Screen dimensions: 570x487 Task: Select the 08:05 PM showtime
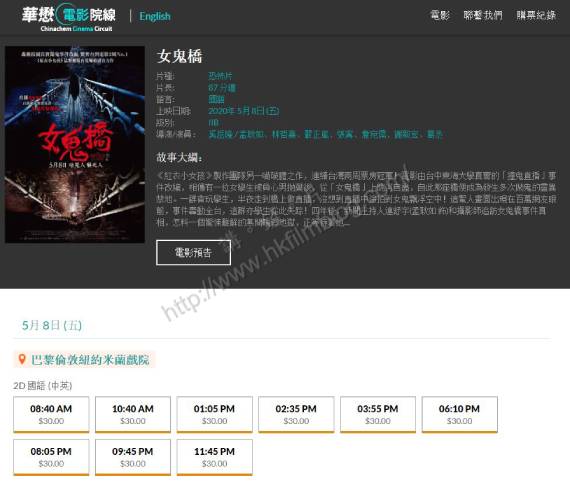51,457
